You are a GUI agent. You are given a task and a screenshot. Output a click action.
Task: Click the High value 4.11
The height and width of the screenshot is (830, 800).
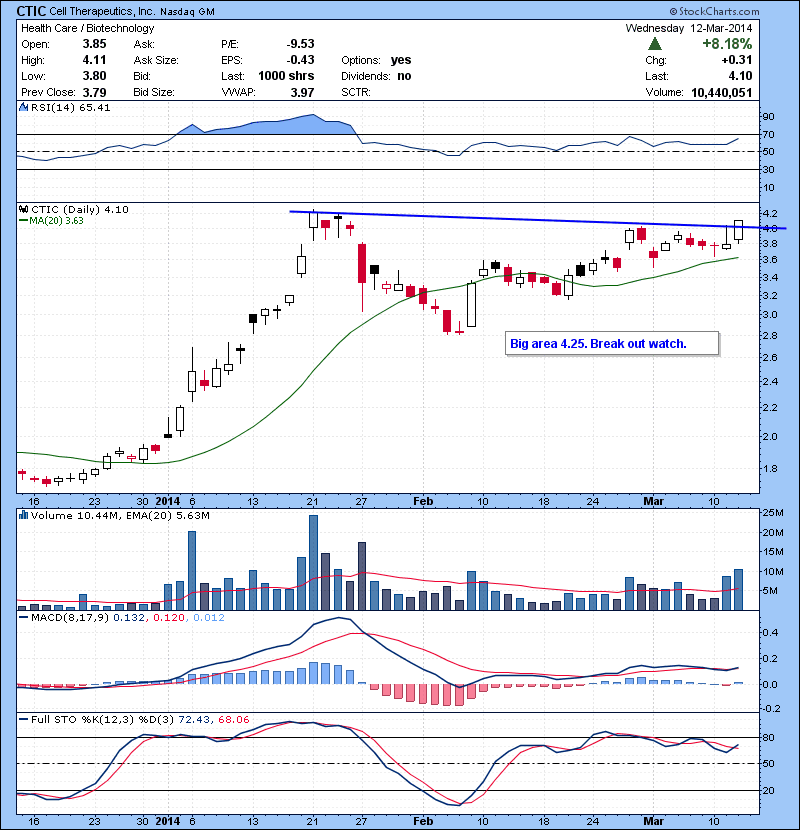(x=94, y=60)
